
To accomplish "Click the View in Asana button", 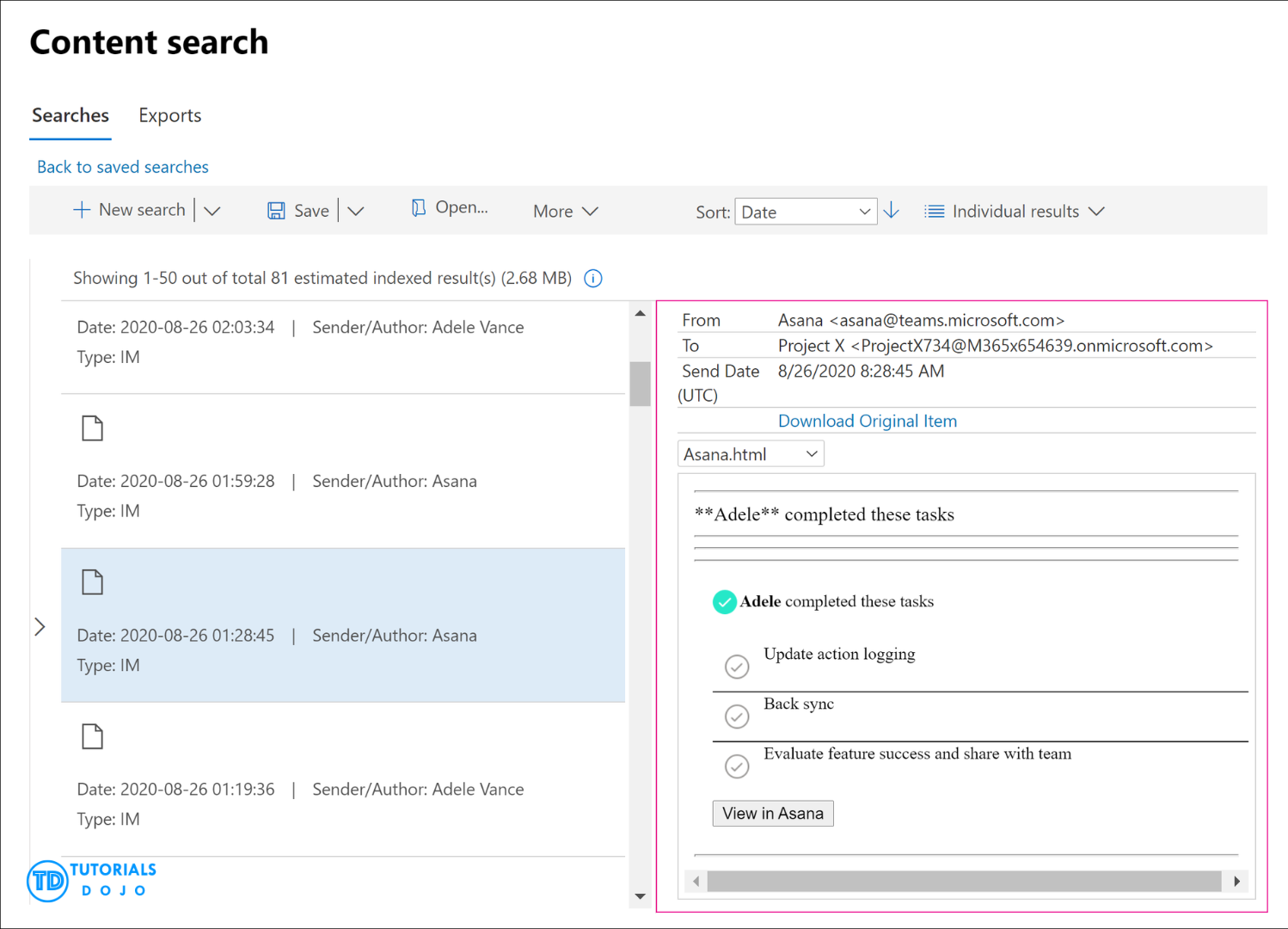I will pos(773,814).
